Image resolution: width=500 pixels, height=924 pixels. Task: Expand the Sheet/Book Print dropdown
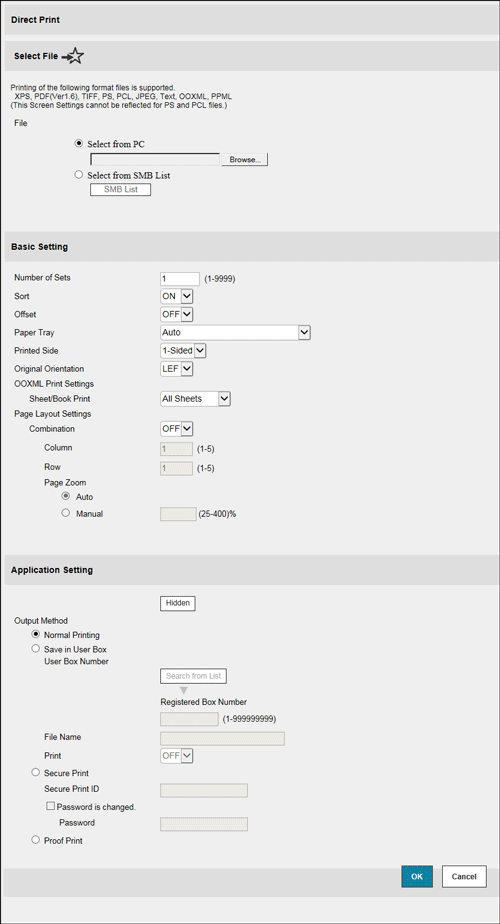pos(195,399)
